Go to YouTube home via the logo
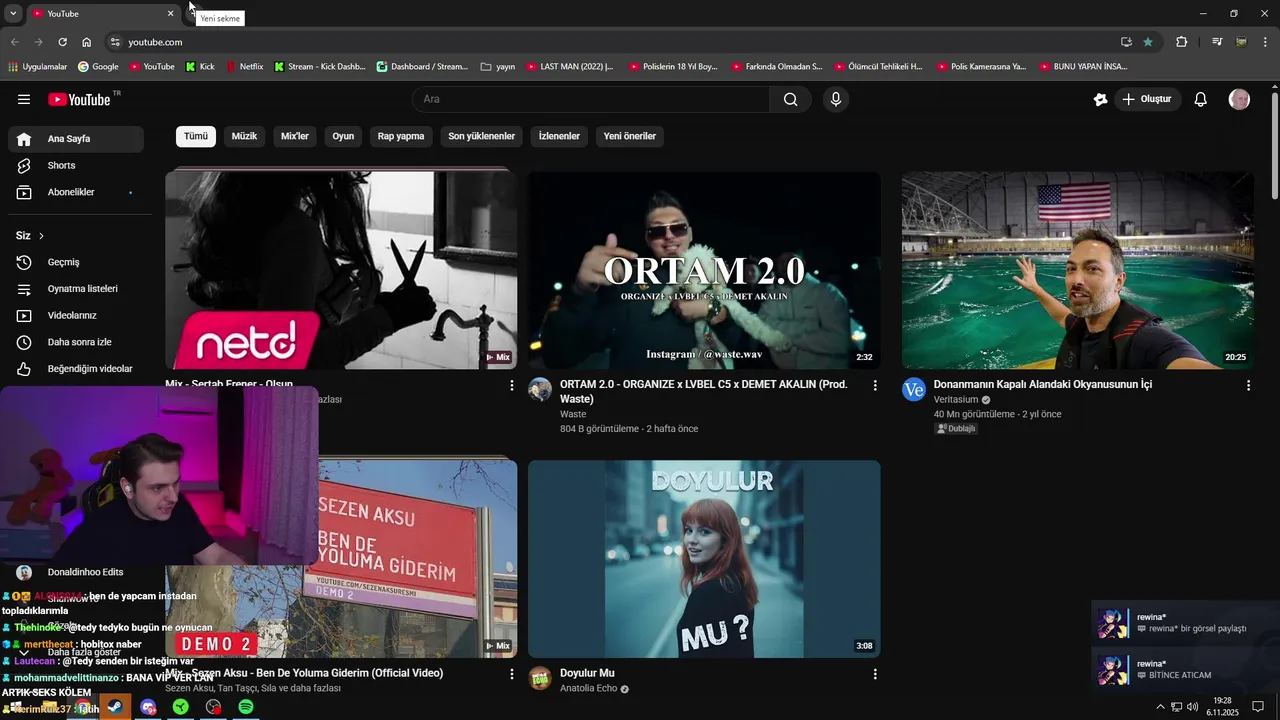The width and height of the screenshot is (1280, 720). [80, 99]
